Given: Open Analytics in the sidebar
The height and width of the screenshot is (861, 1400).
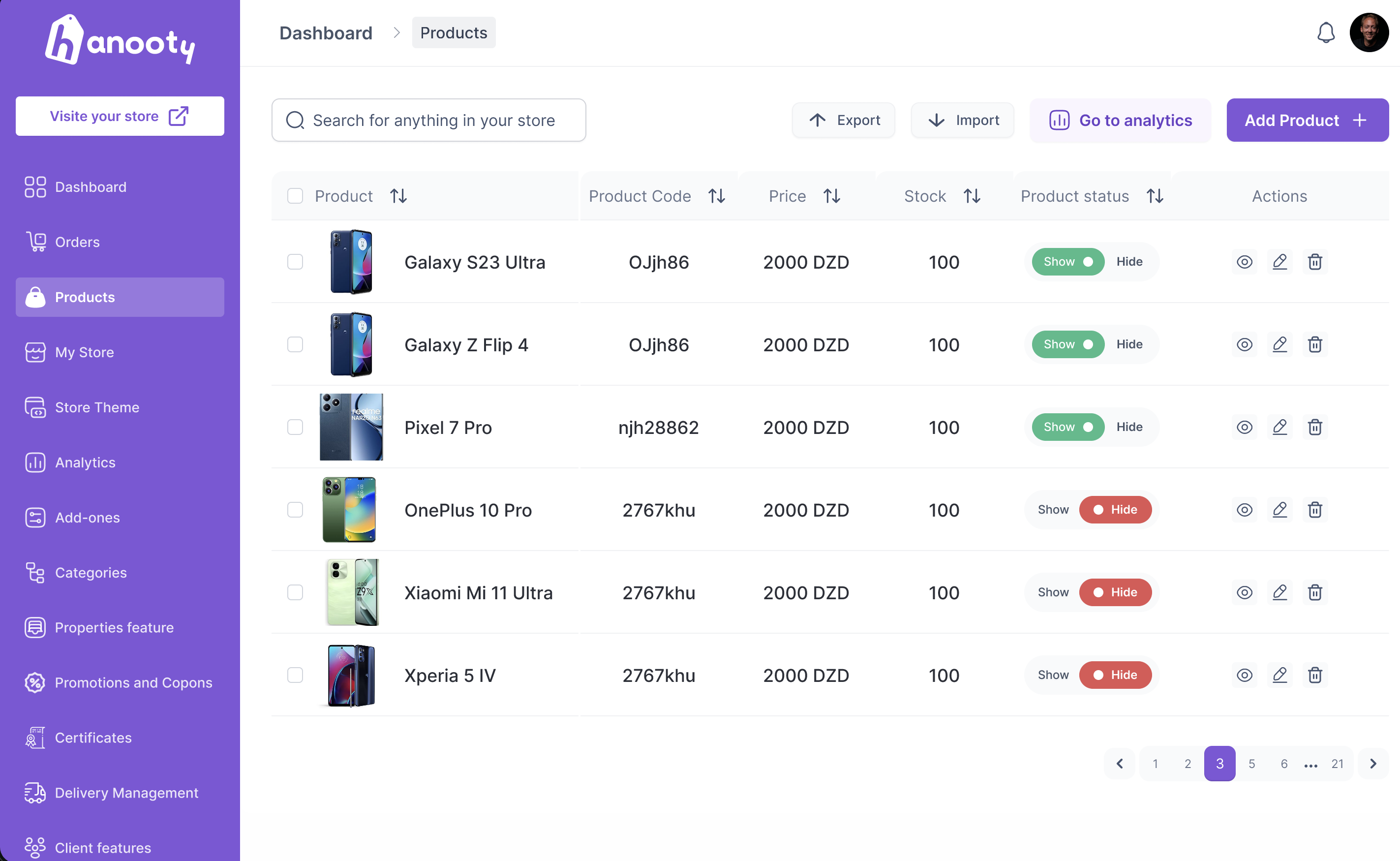Looking at the screenshot, I should click(120, 462).
